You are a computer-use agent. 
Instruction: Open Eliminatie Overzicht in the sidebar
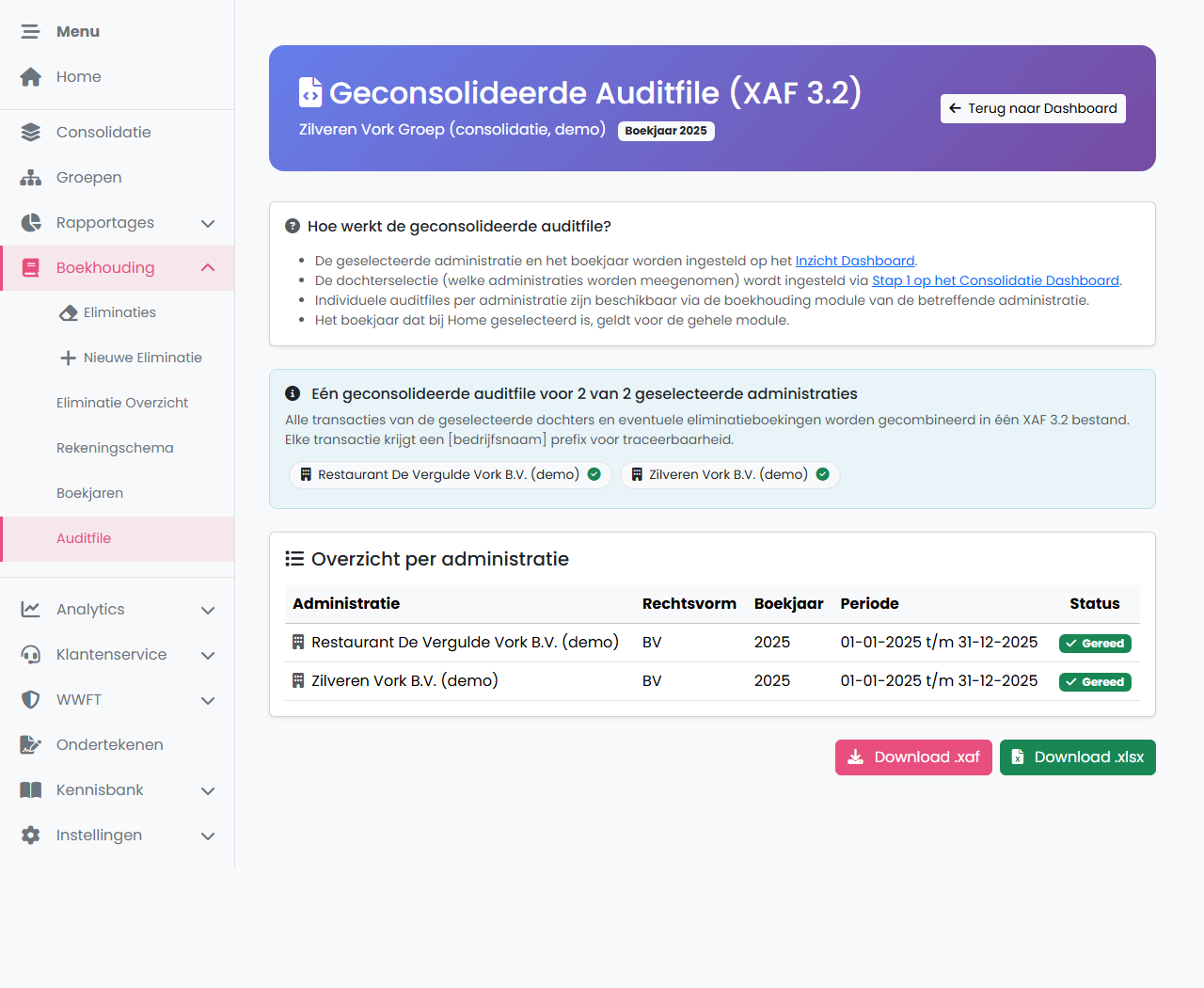tap(118, 404)
